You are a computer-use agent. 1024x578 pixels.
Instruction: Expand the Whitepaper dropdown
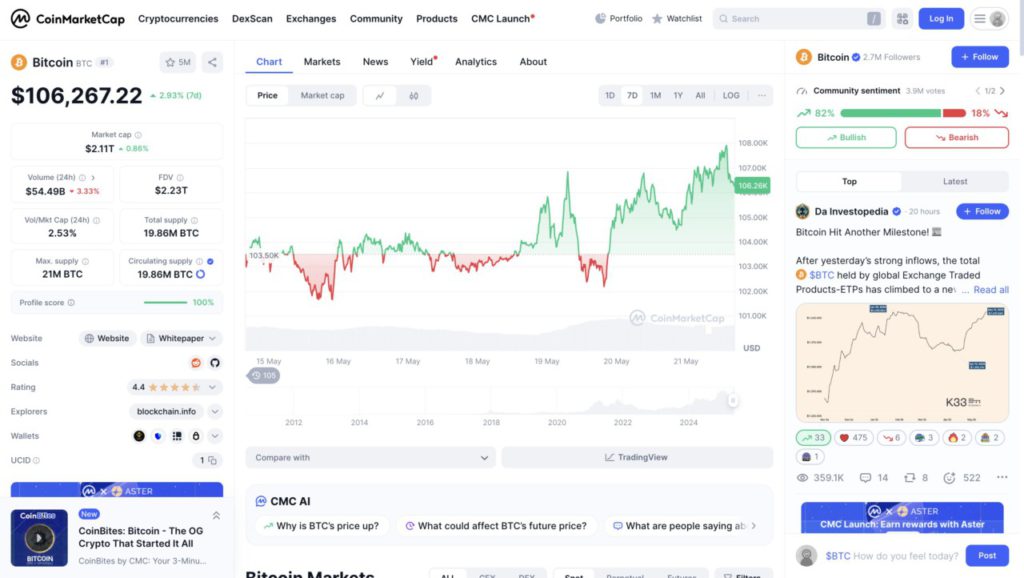182,339
